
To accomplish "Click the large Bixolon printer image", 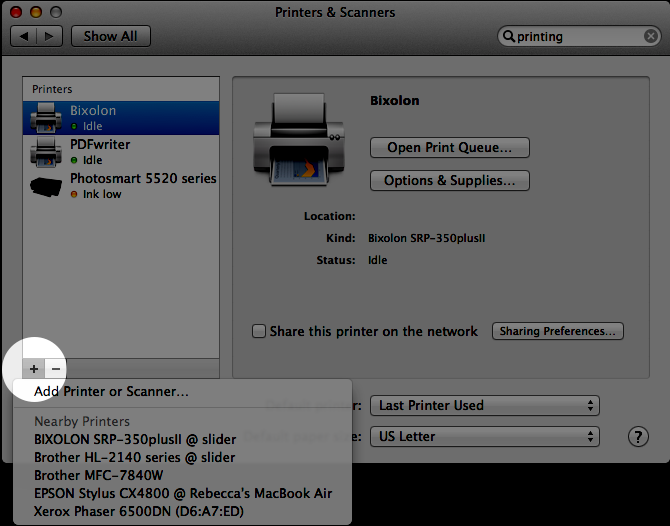I will pyautogui.click(x=299, y=139).
